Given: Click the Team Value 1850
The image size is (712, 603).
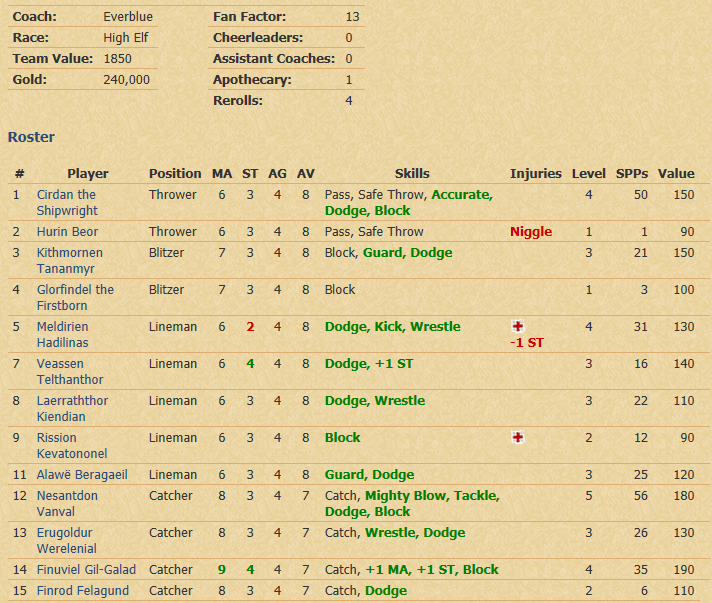Looking at the screenshot, I should tap(118, 59).
